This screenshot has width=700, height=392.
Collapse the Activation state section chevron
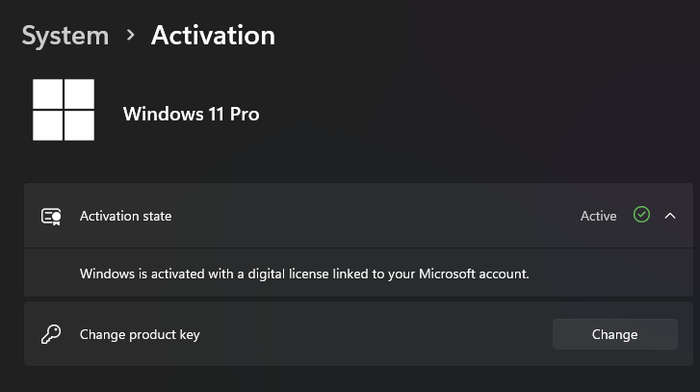pyautogui.click(x=670, y=216)
